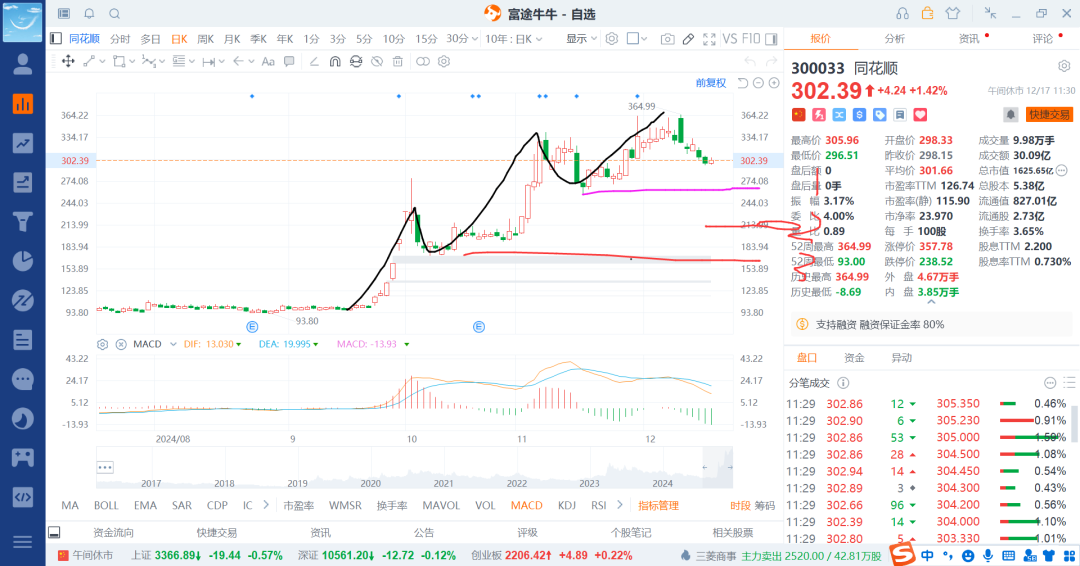The image size is (1080, 566).
Task: Open 指标管理 indicator management
Action: pos(658,505)
